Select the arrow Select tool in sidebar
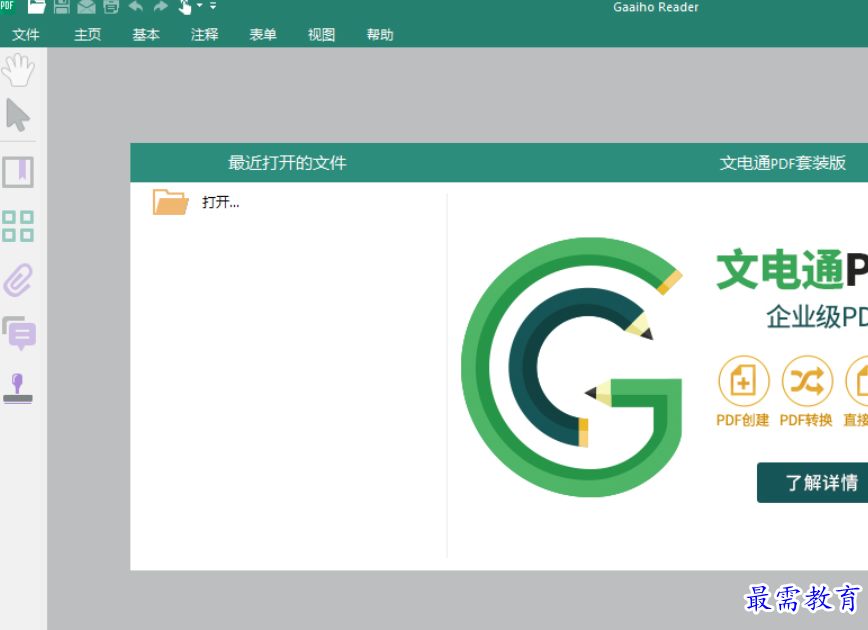The image size is (868, 630). coord(18,115)
